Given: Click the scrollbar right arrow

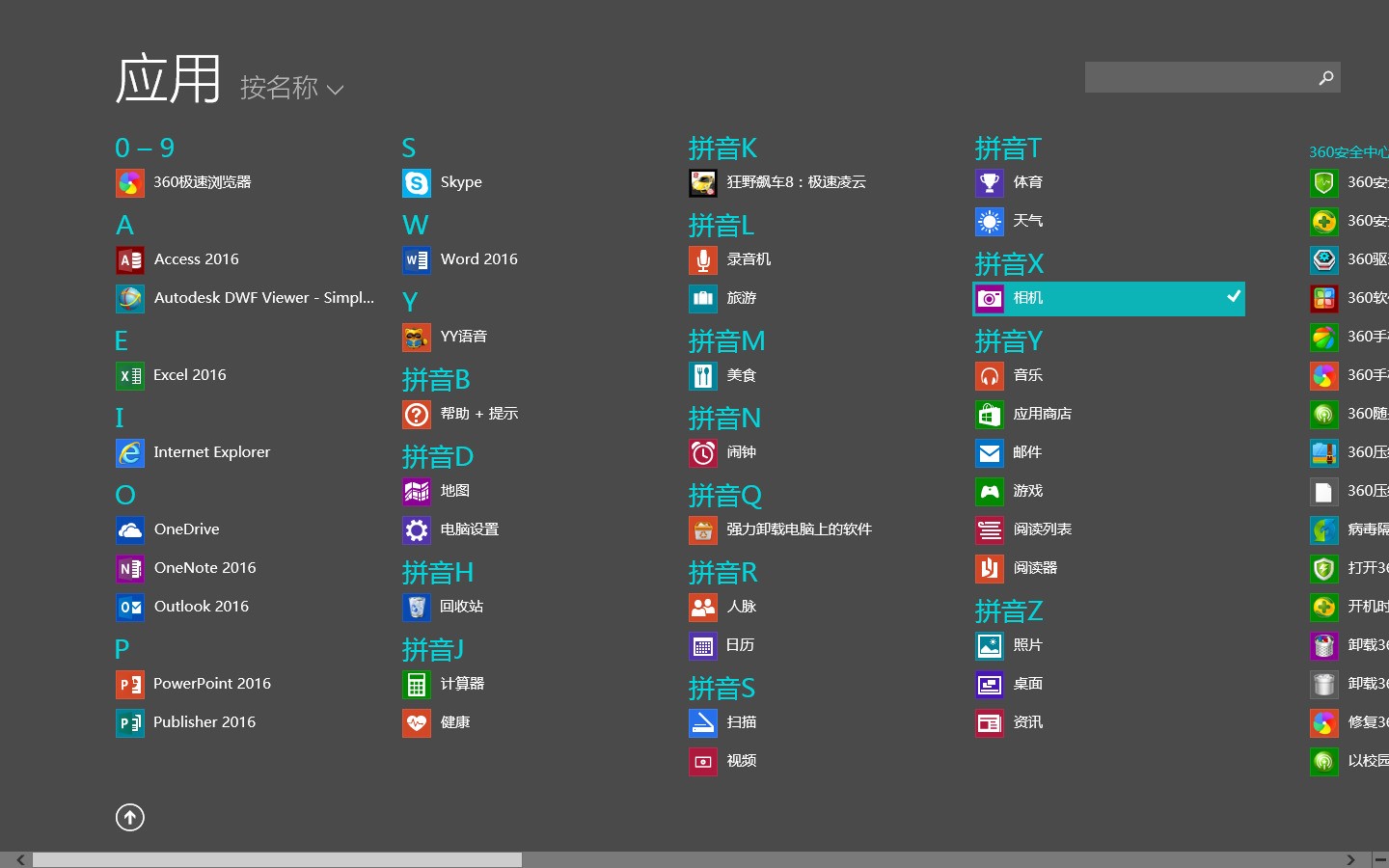Looking at the screenshot, I should 1351,859.
